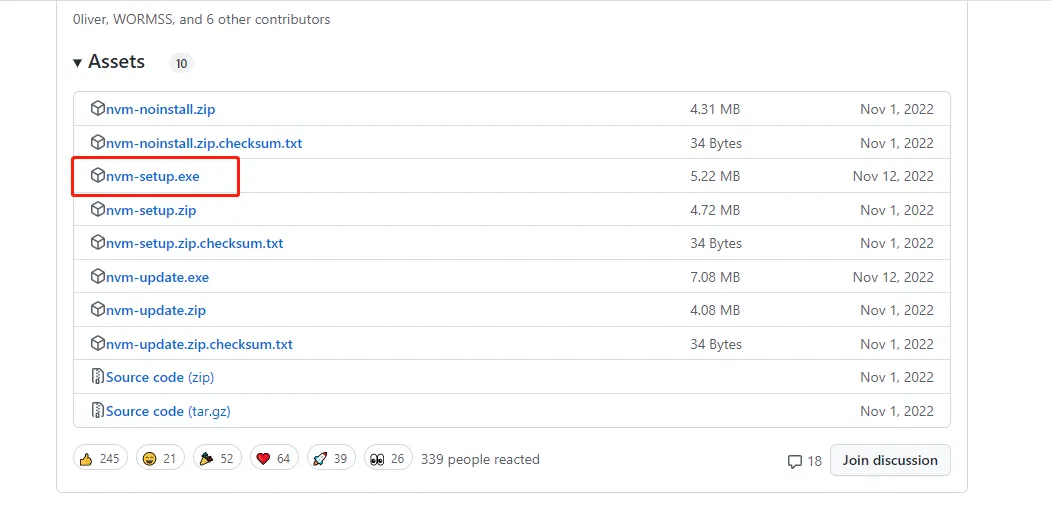Click the package icon beside nvm-noinstall.zip
This screenshot has height=521, width=1051.
click(x=98, y=109)
